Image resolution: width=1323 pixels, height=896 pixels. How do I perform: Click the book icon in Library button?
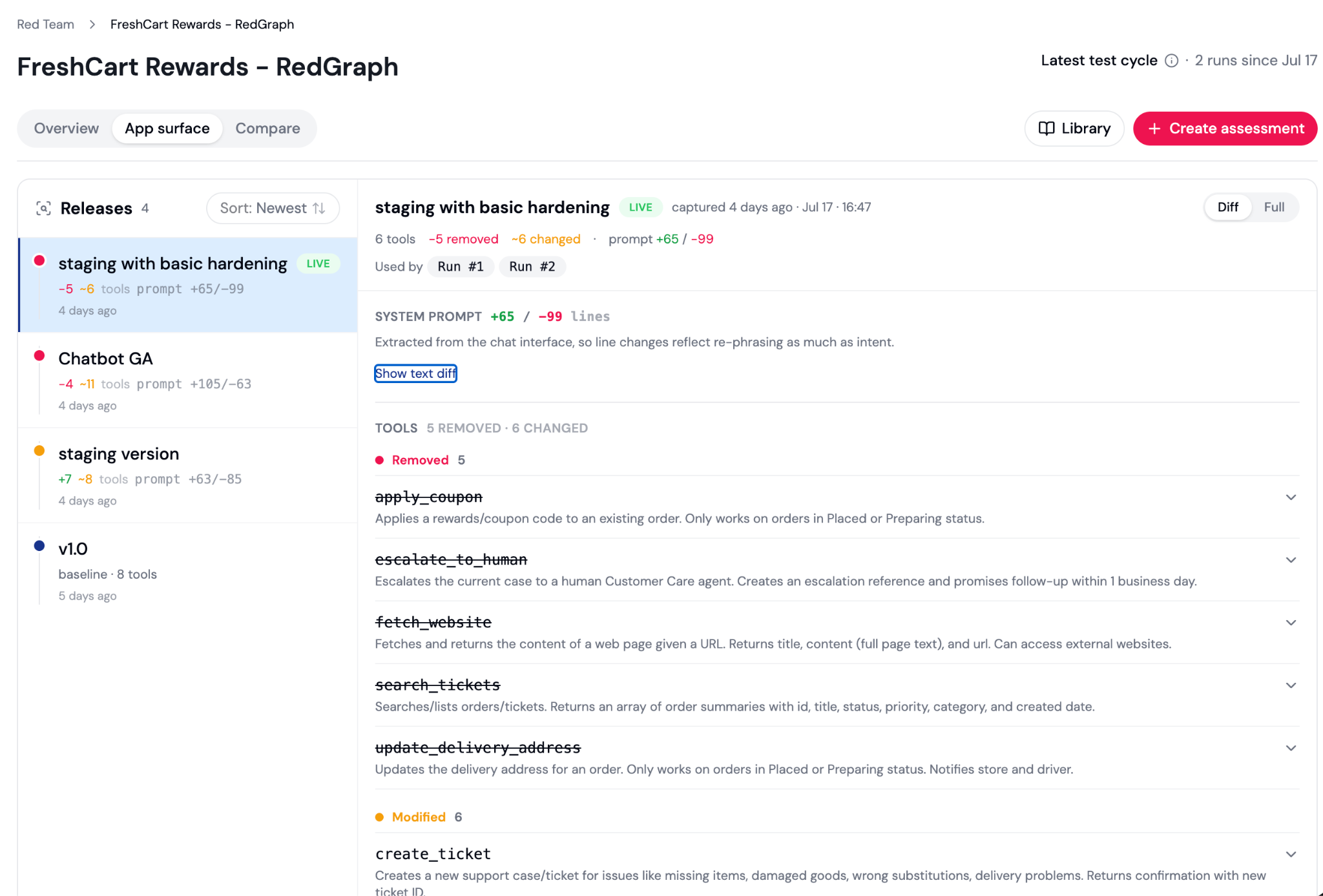pyautogui.click(x=1047, y=129)
